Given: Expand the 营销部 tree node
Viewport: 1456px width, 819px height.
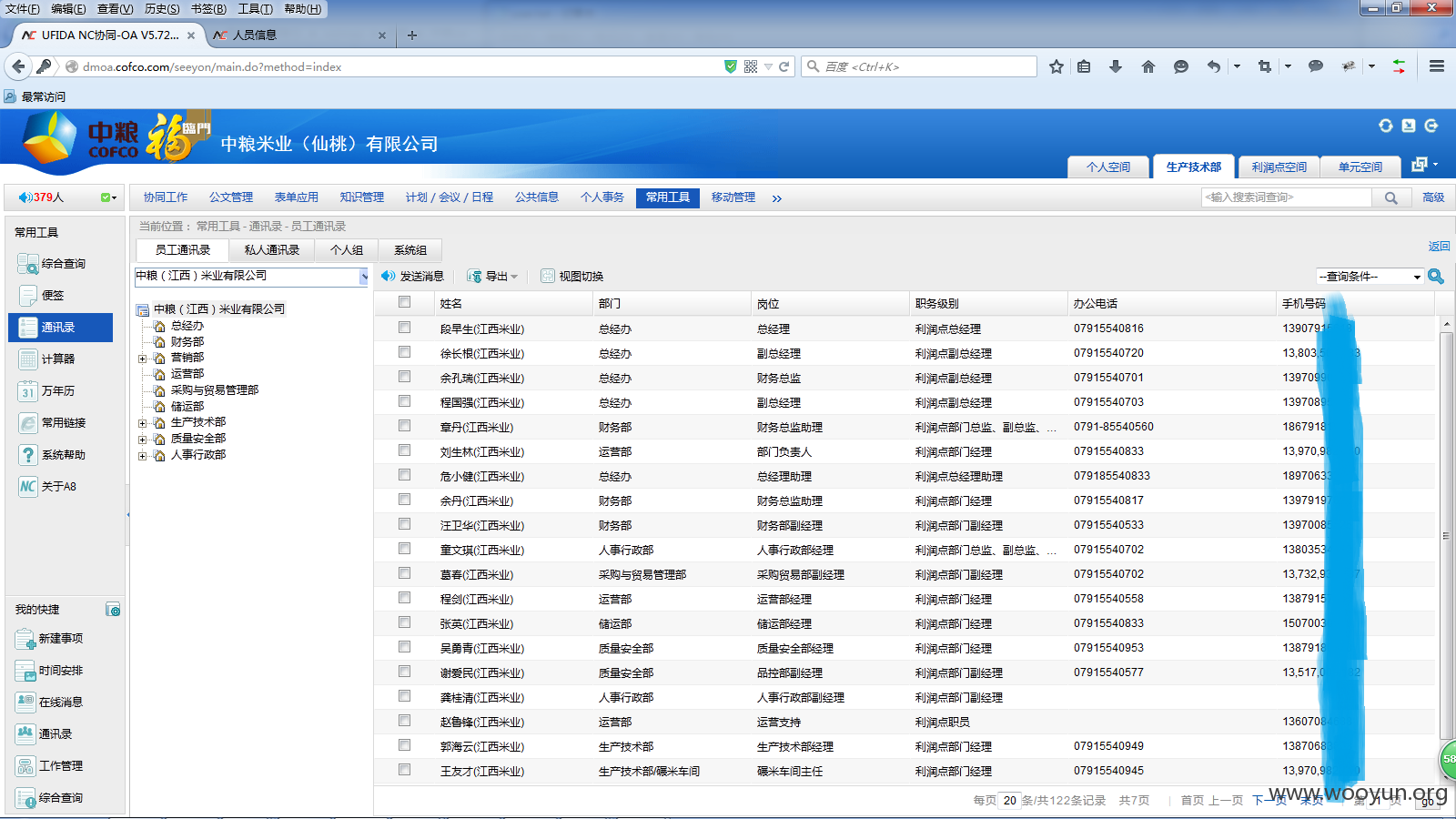Looking at the screenshot, I should [142, 359].
